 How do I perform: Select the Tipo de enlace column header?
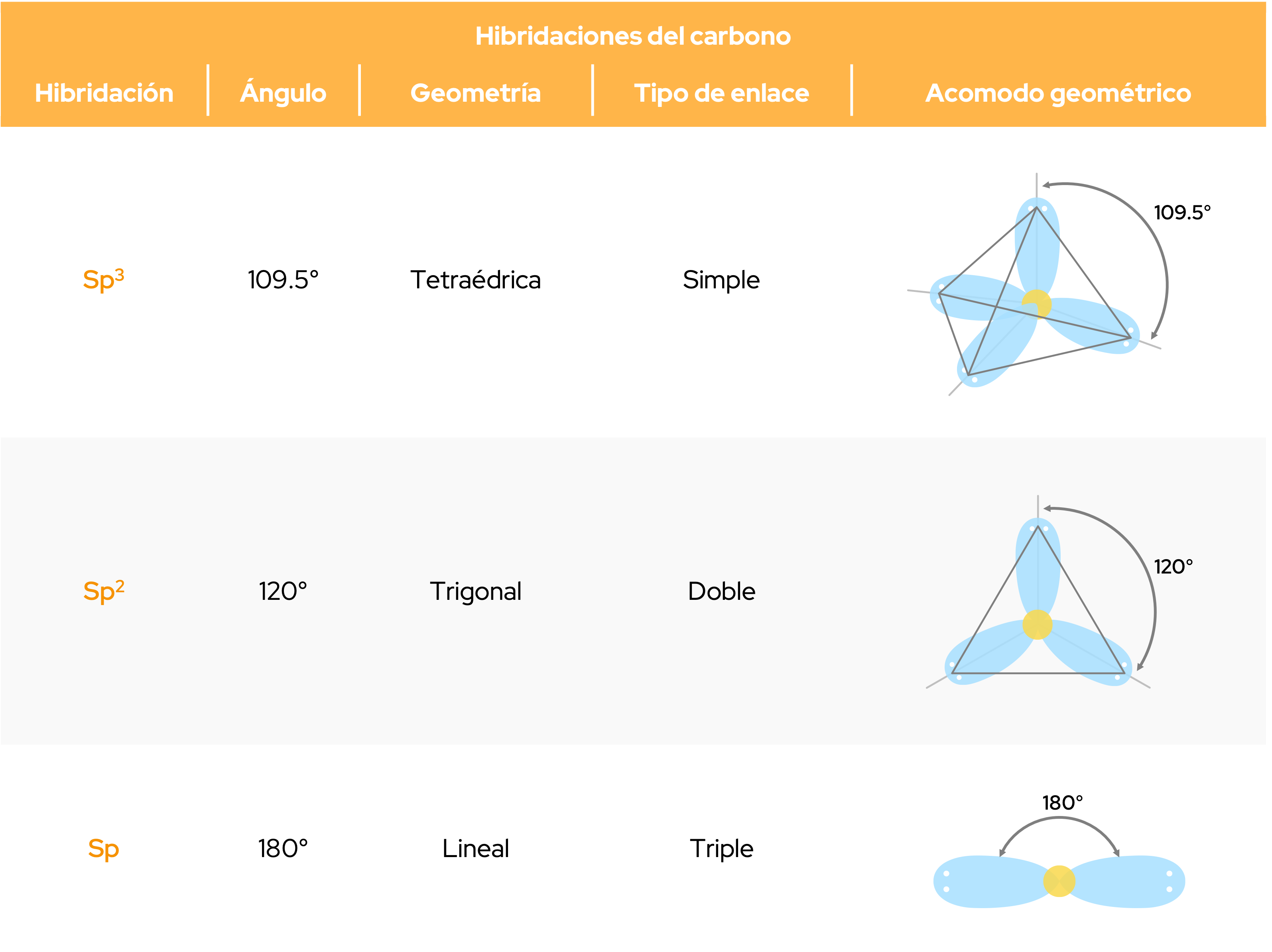point(722,93)
